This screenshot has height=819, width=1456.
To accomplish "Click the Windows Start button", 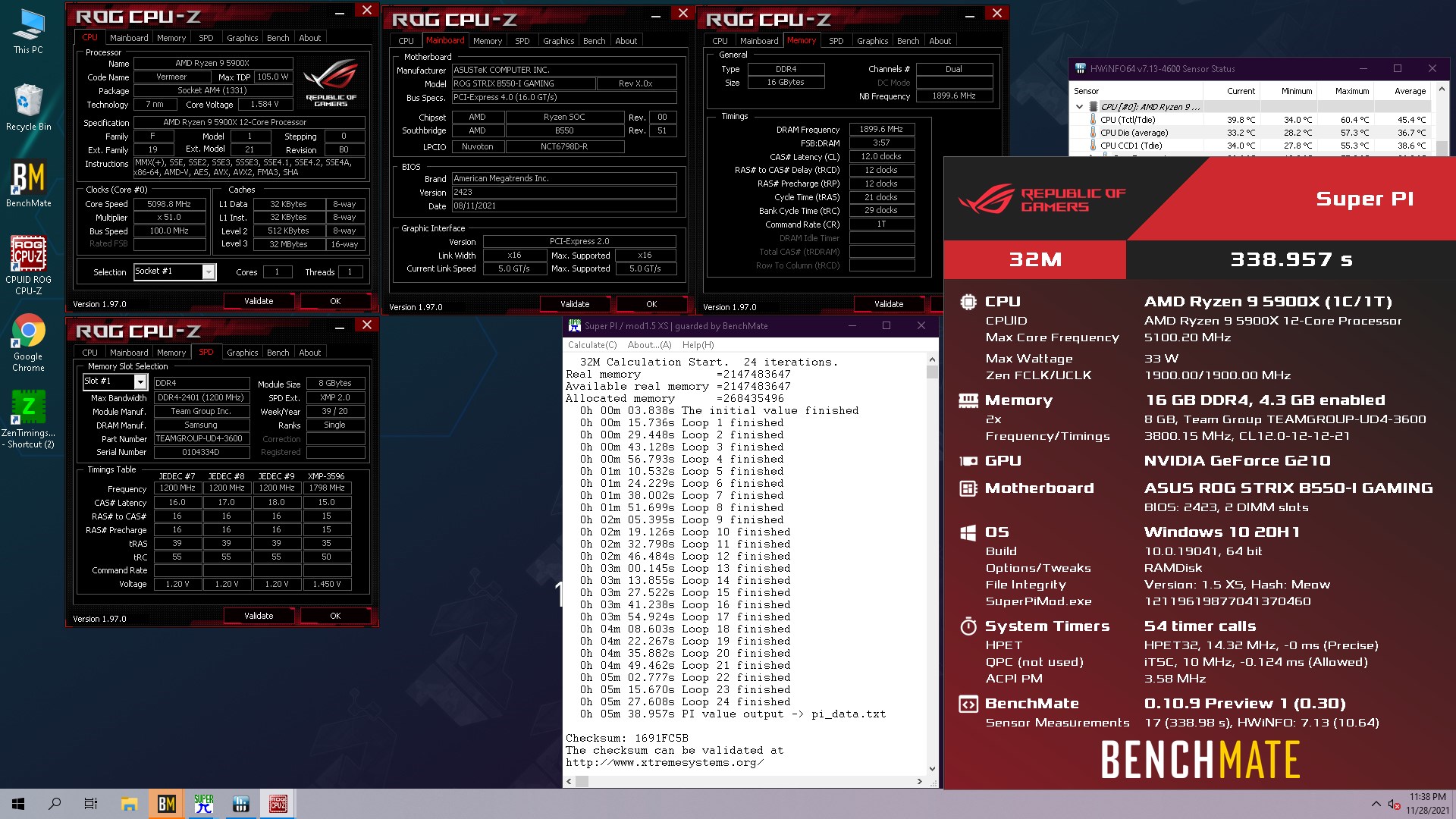I will click(18, 804).
